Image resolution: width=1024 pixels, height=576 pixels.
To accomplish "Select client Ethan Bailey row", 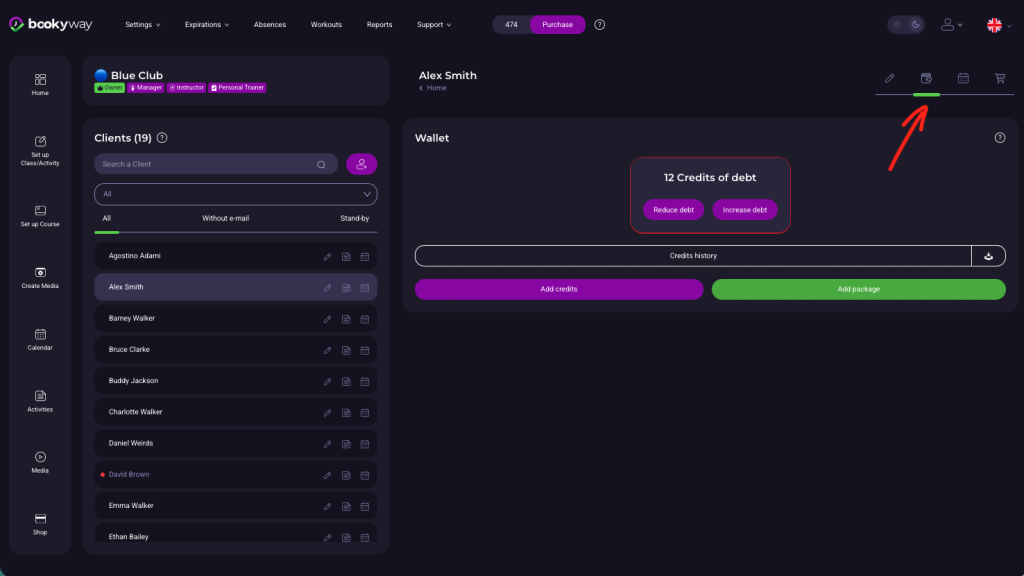I will [236, 533].
